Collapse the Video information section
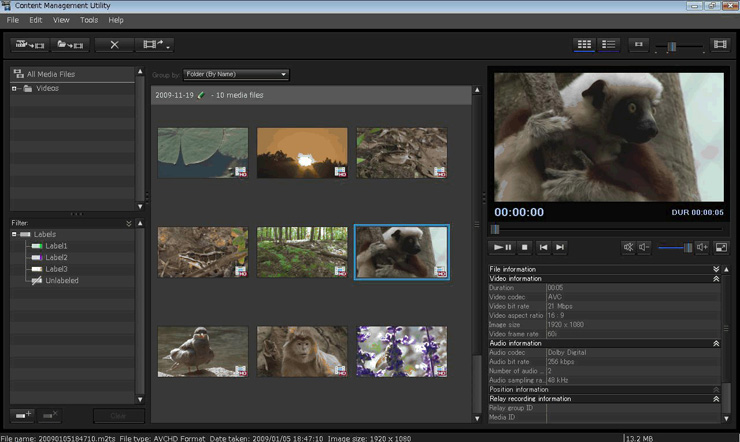The height and width of the screenshot is (442, 740). click(716, 279)
